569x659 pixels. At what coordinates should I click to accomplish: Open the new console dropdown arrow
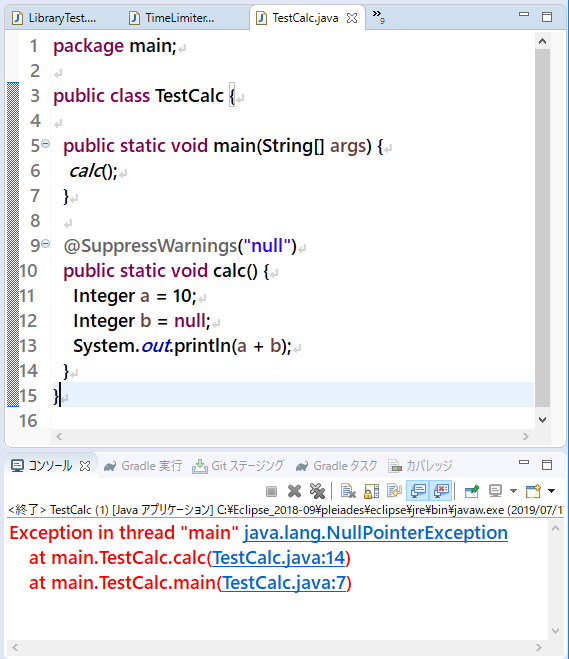pyautogui.click(x=552, y=491)
